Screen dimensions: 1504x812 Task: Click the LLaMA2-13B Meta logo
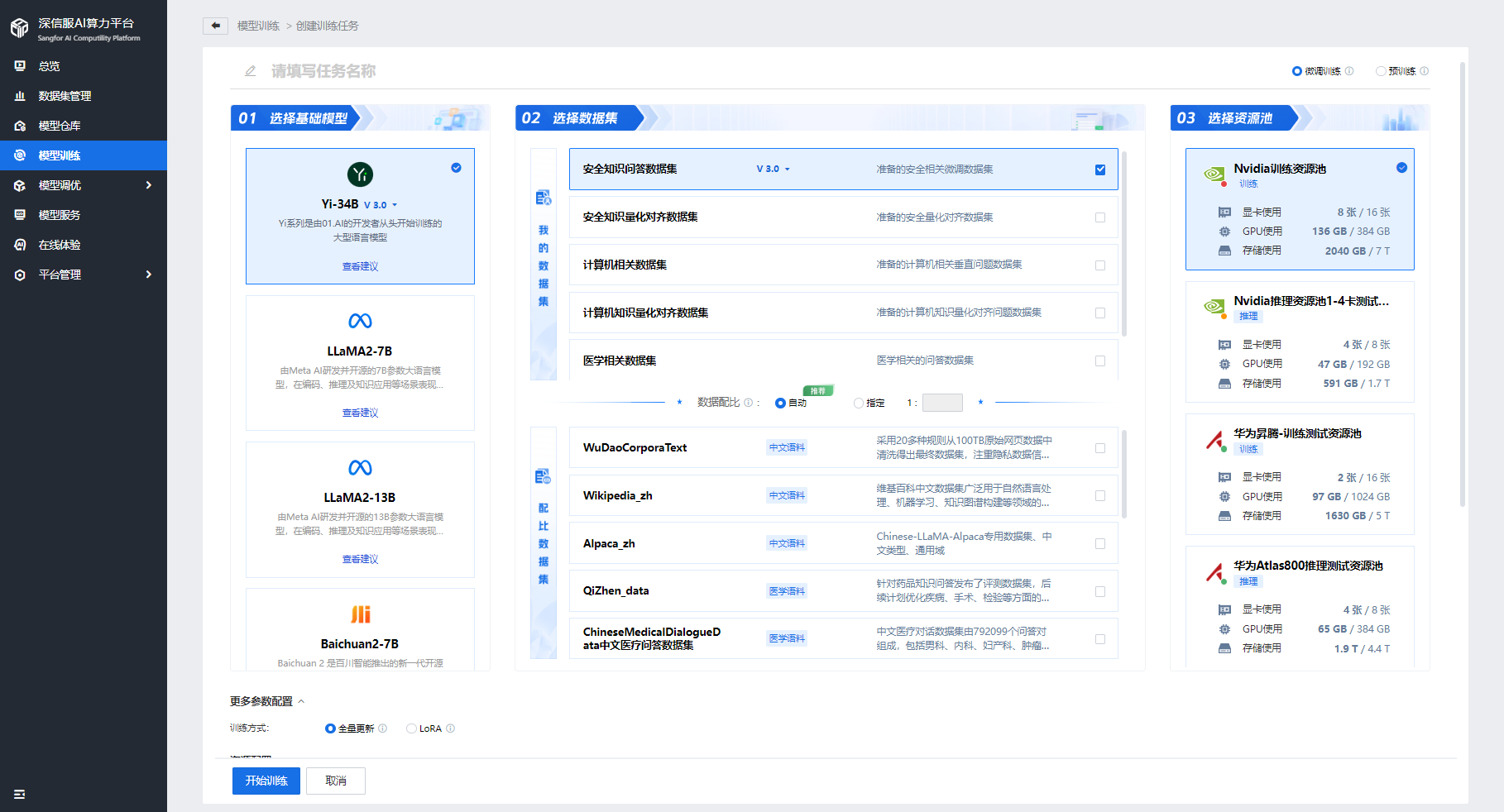(x=360, y=467)
